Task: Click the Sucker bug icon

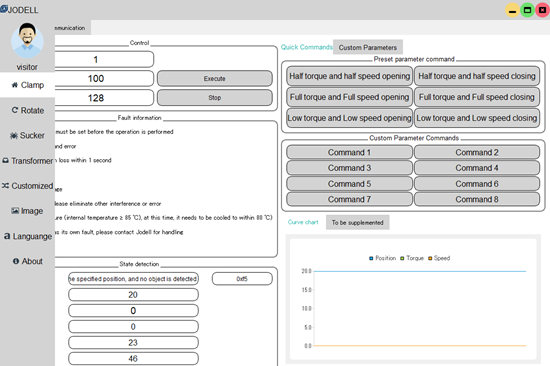Action: [14, 135]
